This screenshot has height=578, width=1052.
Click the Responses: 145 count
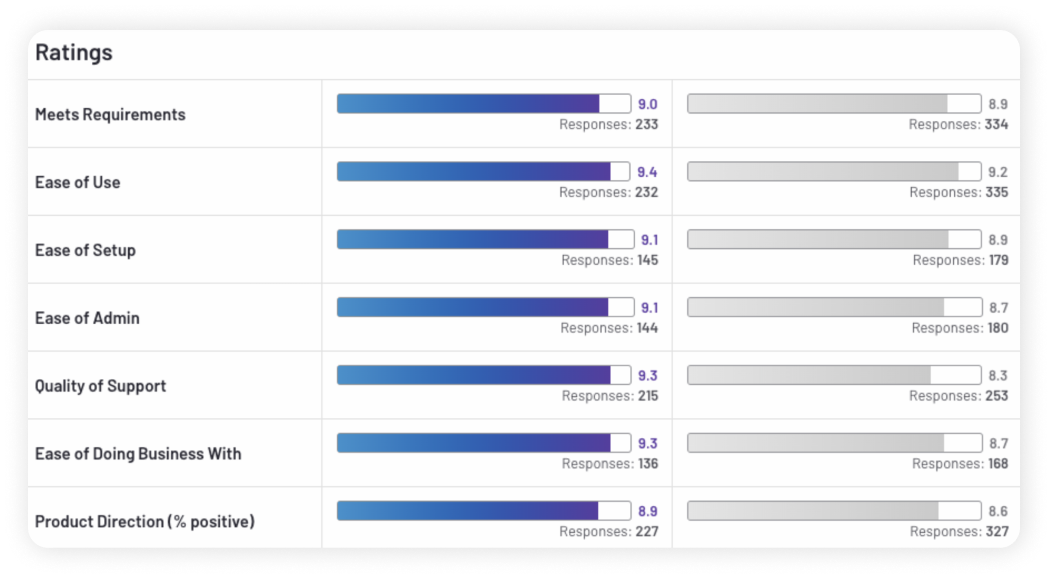[x=609, y=261]
